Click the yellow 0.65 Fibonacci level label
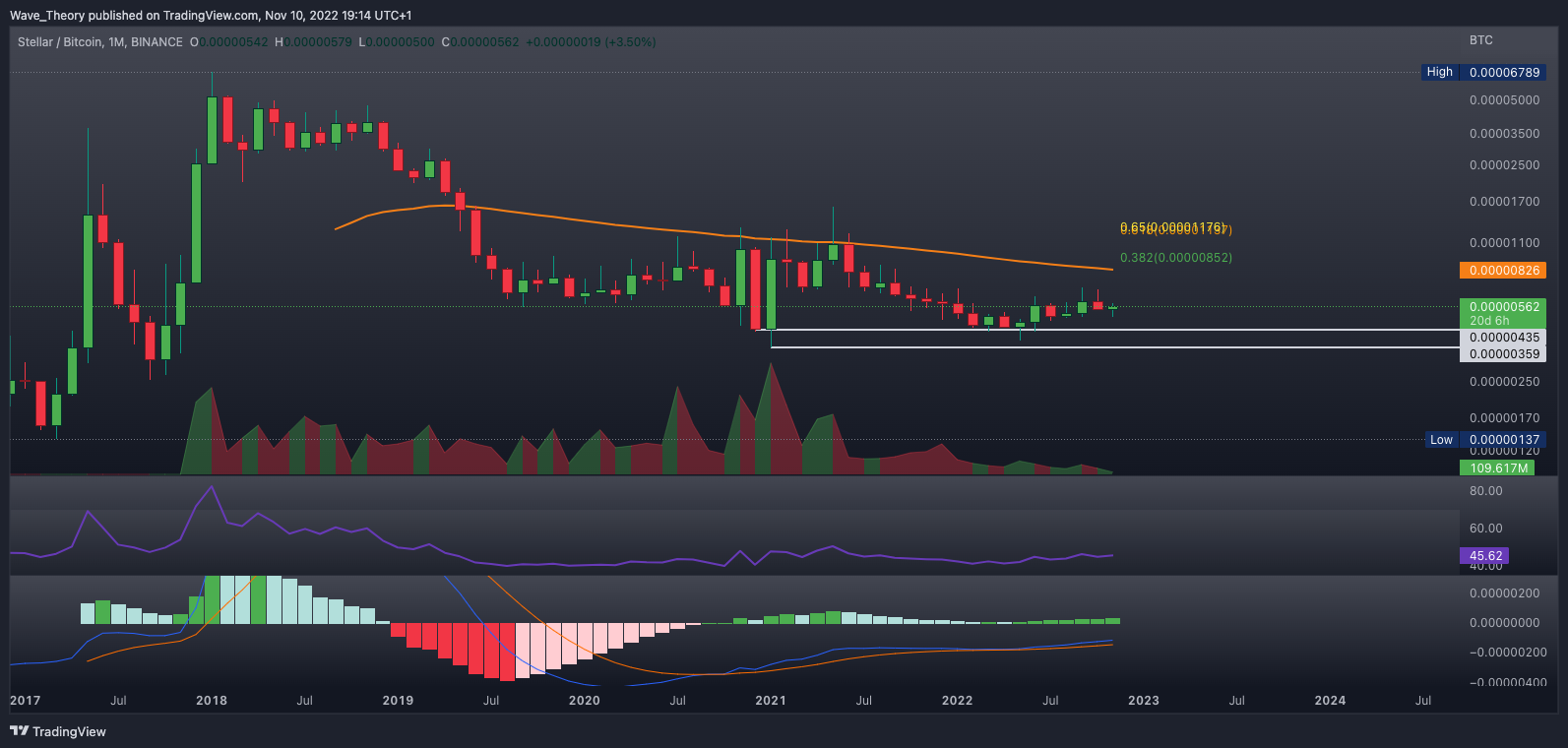Viewport: 1568px width, 748px height. click(x=1175, y=228)
